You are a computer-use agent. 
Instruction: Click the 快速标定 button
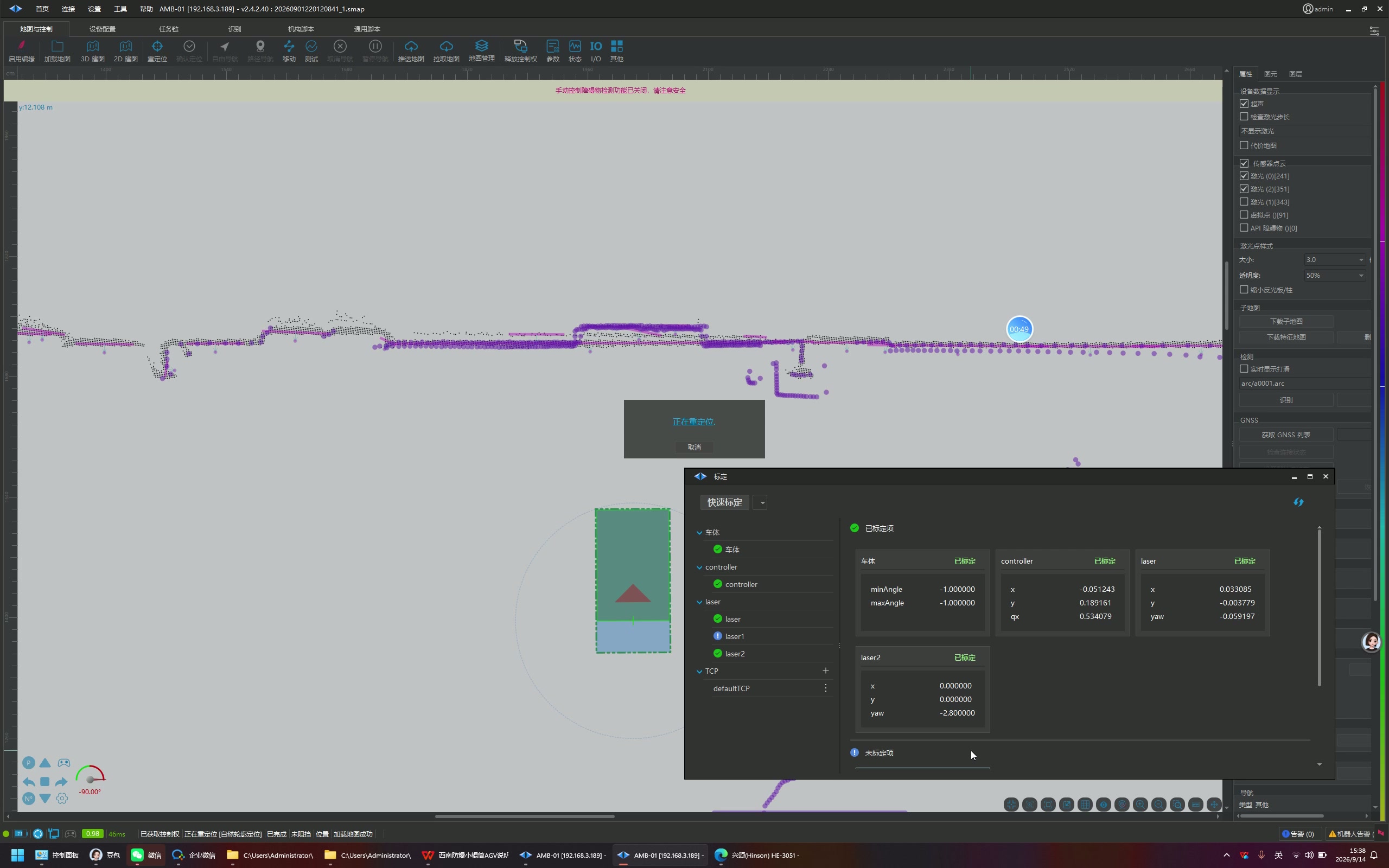coord(724,502)
